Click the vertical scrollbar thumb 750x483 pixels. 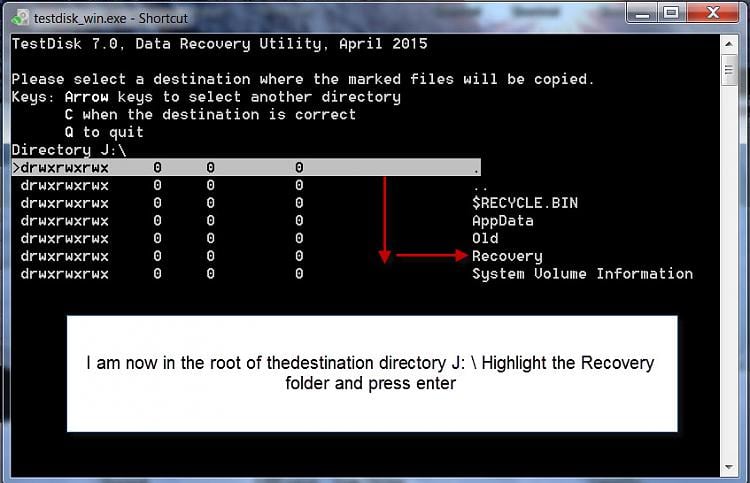click(728, 70)
